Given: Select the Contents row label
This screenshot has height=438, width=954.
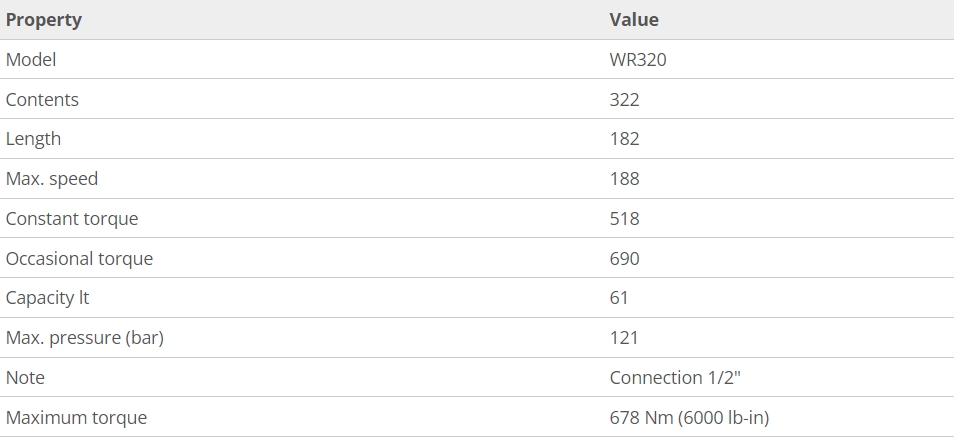Looking at the screenshot, I should (x=42, y=100).
